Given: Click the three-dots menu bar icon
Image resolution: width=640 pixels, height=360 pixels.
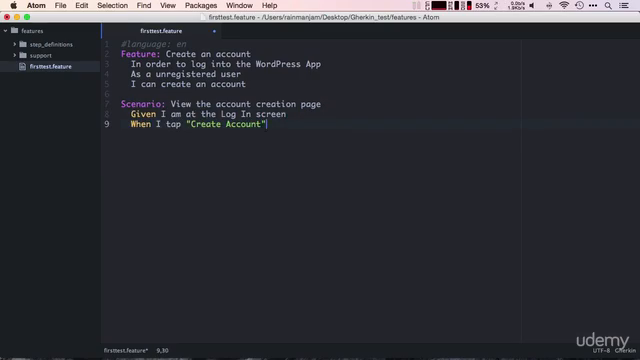Looking at the screenshot, I should click(593, 5).
